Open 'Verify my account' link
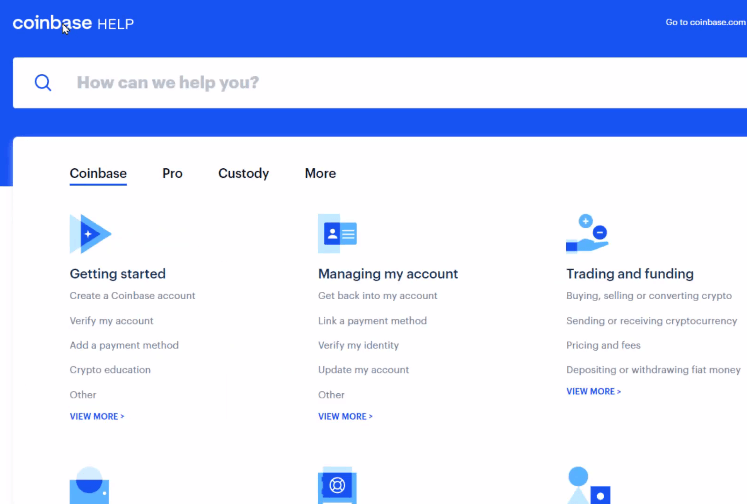The image size is (747, 504). [111, 321]
